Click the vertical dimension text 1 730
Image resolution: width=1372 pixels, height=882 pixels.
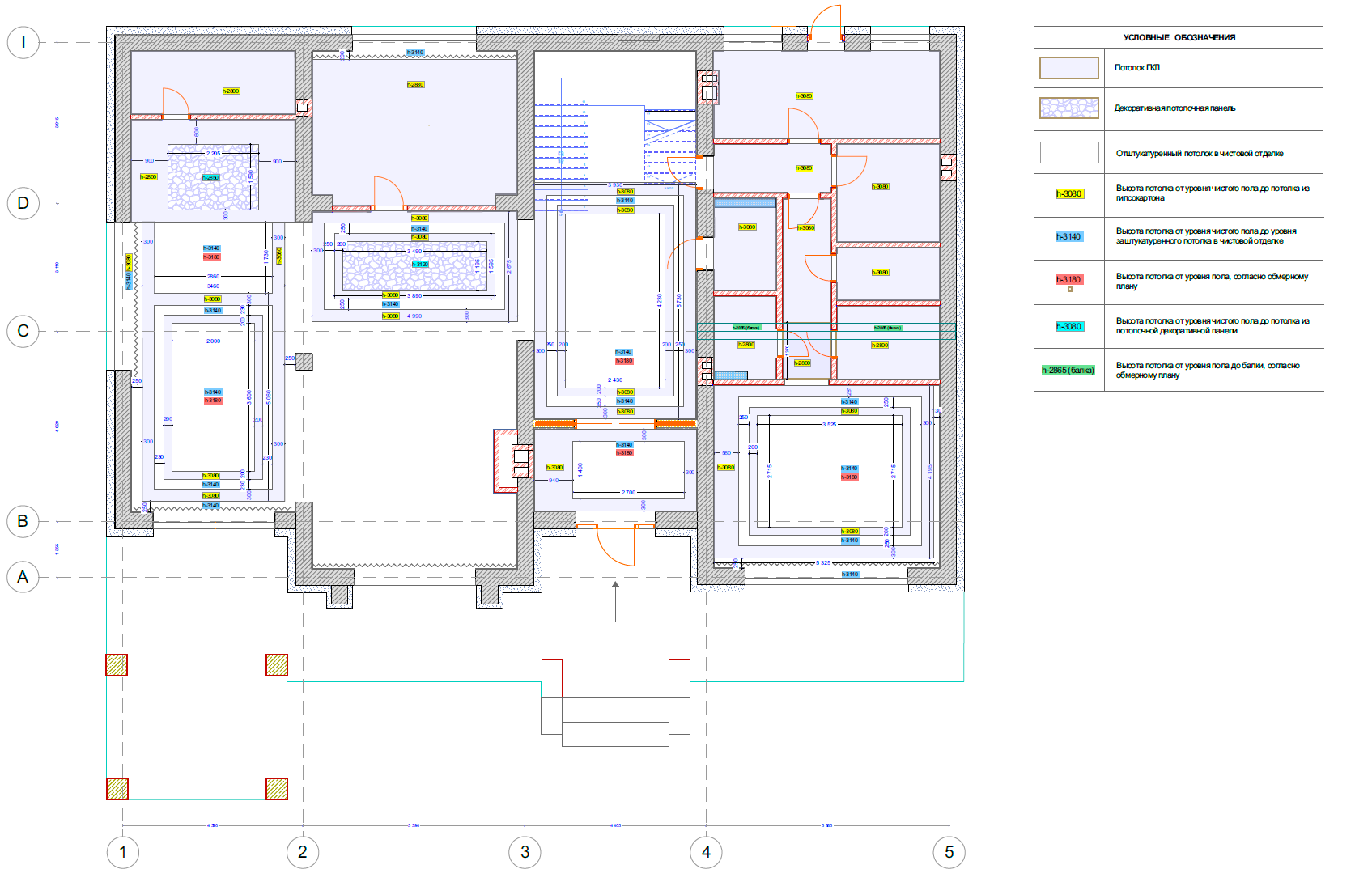point(266,257)
